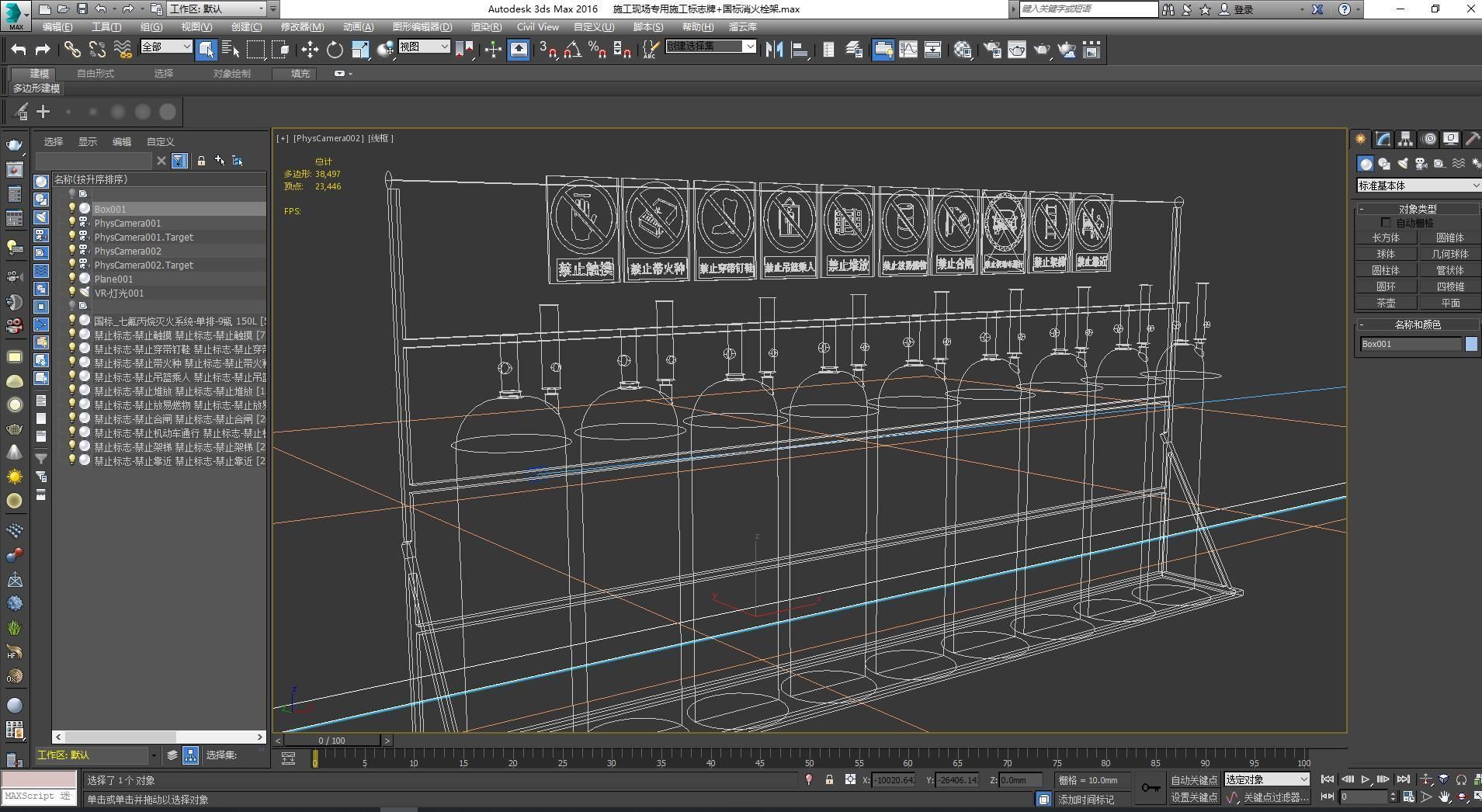
Task: Select the Cameras create category
Action: tap(1421, 164)
